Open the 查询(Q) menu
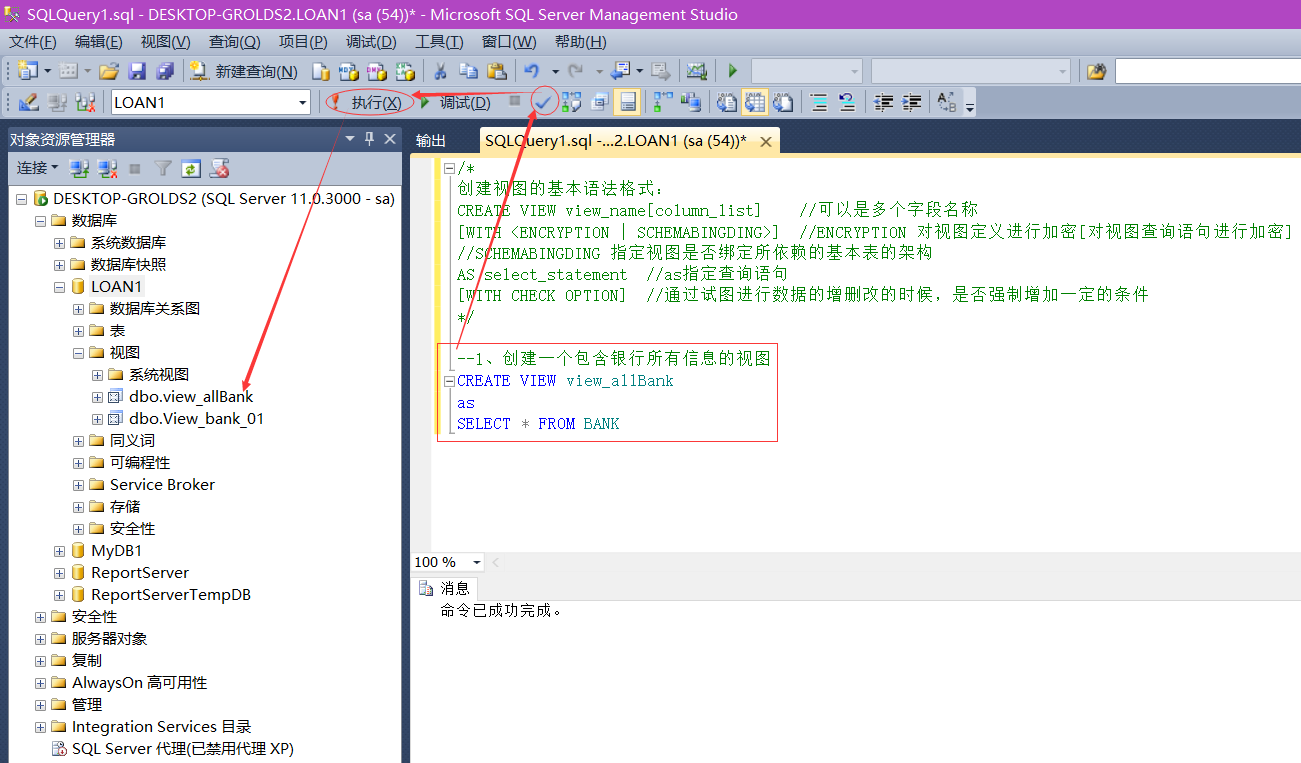 tap(232, 41)
